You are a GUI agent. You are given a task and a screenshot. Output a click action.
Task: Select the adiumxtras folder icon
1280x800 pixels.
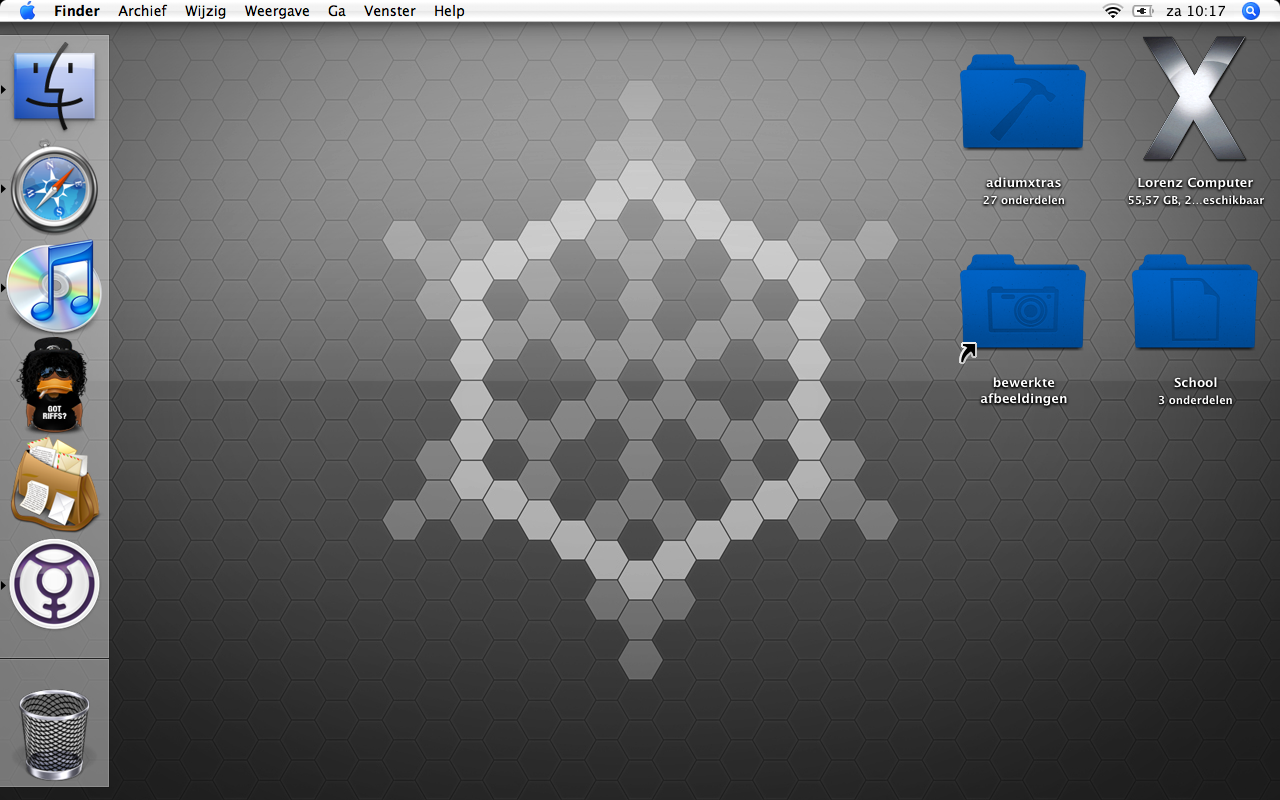coord(1022,103)
